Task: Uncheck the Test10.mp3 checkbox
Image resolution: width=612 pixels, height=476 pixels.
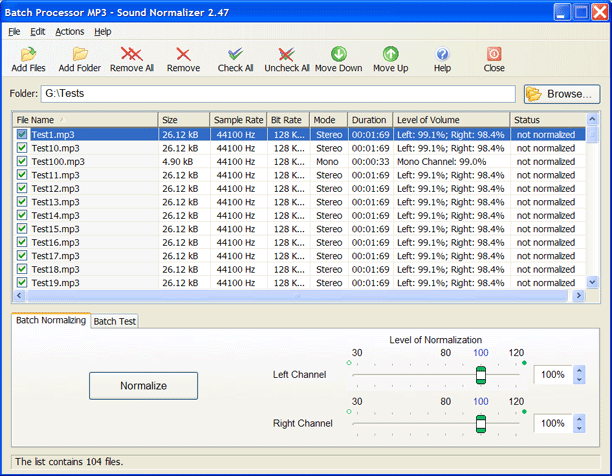Action: (22, 147)
